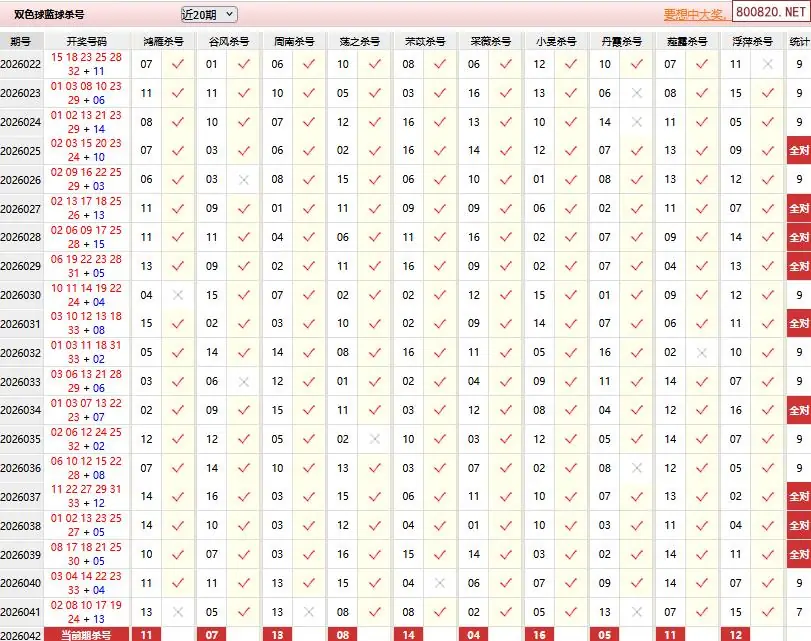
Task: Open the 近20期 period dropdown
Action: coord(209,14)
